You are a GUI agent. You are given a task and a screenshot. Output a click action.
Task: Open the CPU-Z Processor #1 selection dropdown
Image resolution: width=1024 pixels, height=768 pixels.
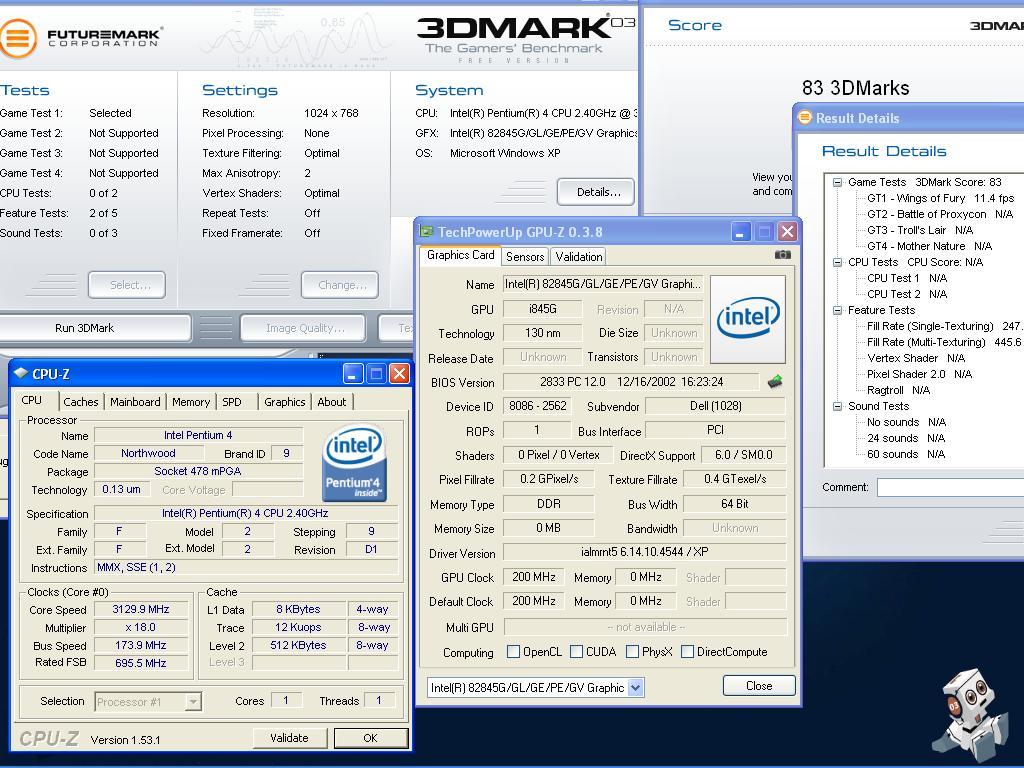193,702
